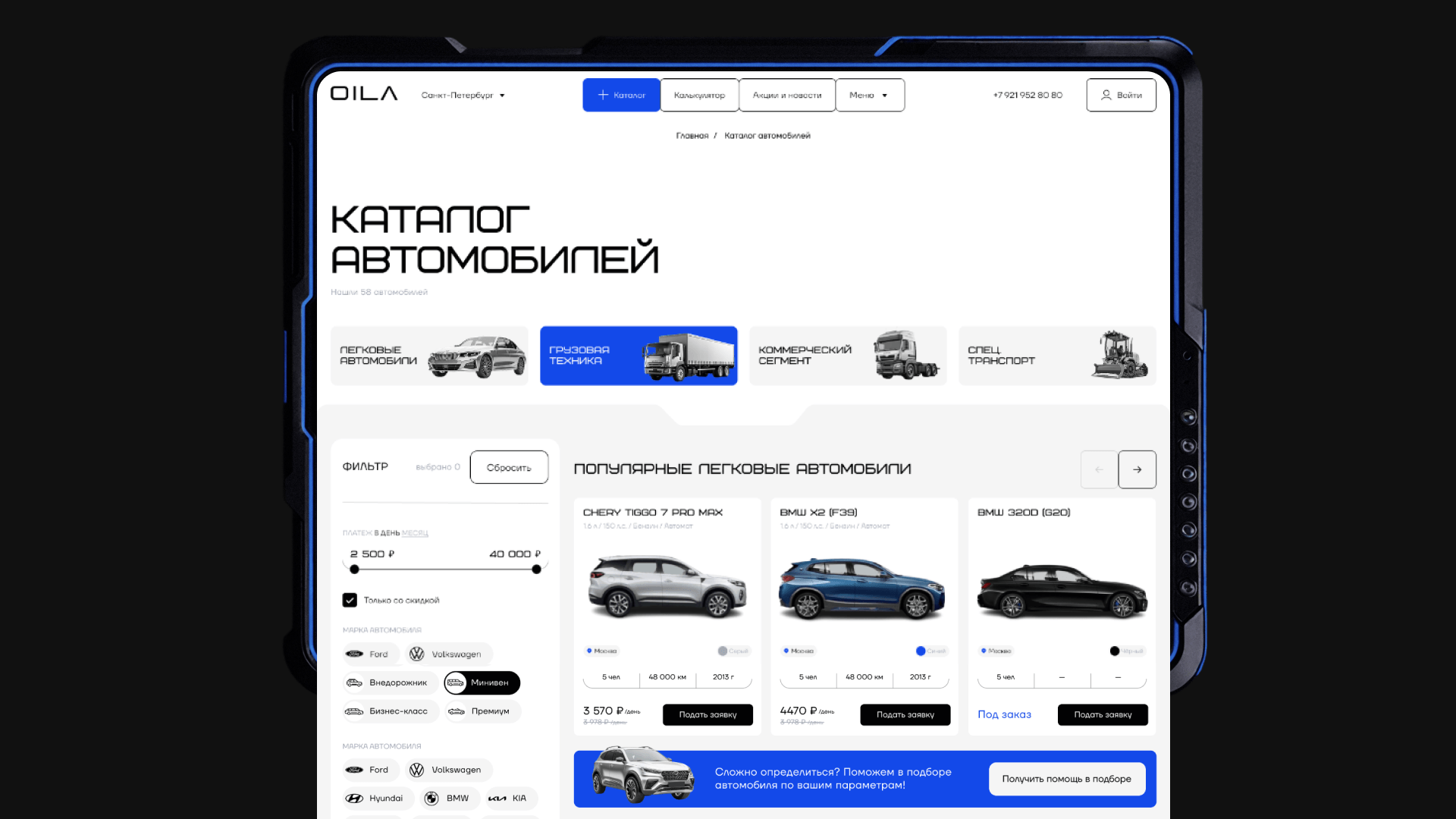Deselect the Минивен body type chip
The width and height of the screenshot is (1456, 819).
pyautogui.click(x=482, y=682)
